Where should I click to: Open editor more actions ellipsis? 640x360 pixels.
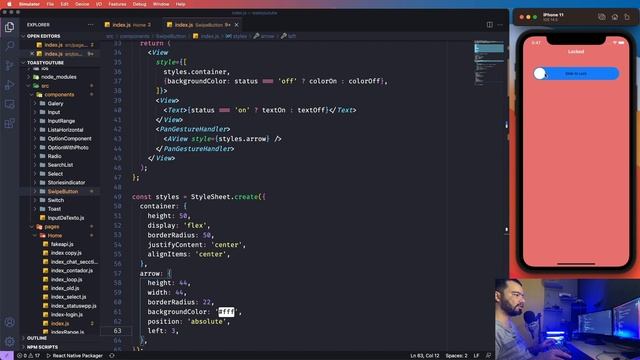[500, 25]
